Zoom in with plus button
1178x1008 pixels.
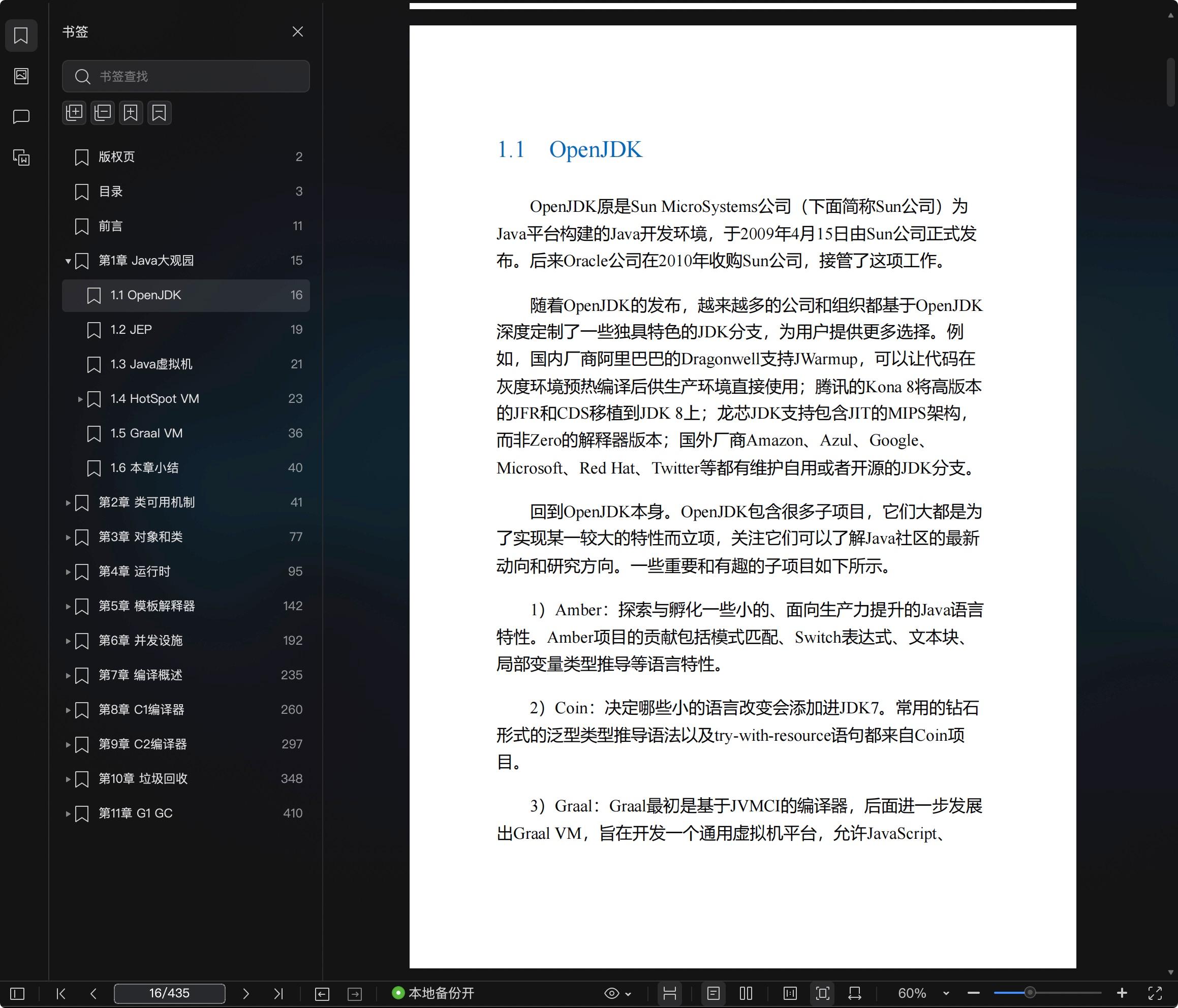[1122, 993]
